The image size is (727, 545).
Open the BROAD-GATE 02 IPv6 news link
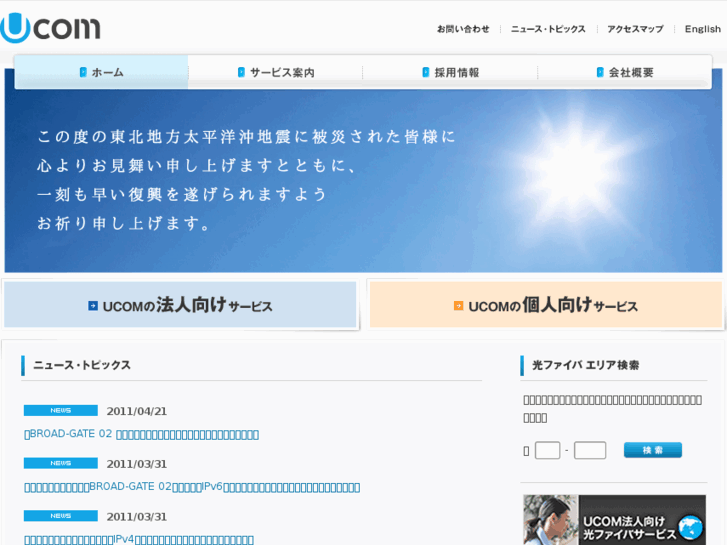click(192, 487)
